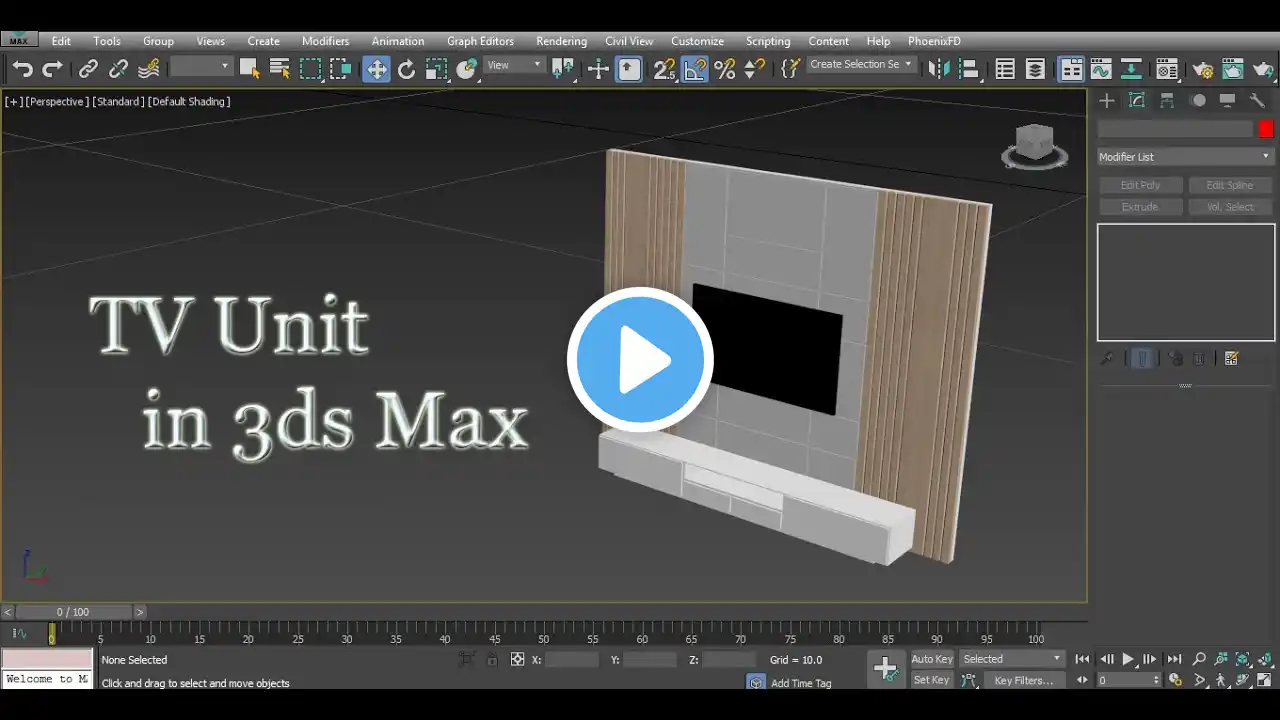Open the Default Shading viewport menu

(189, 101)
